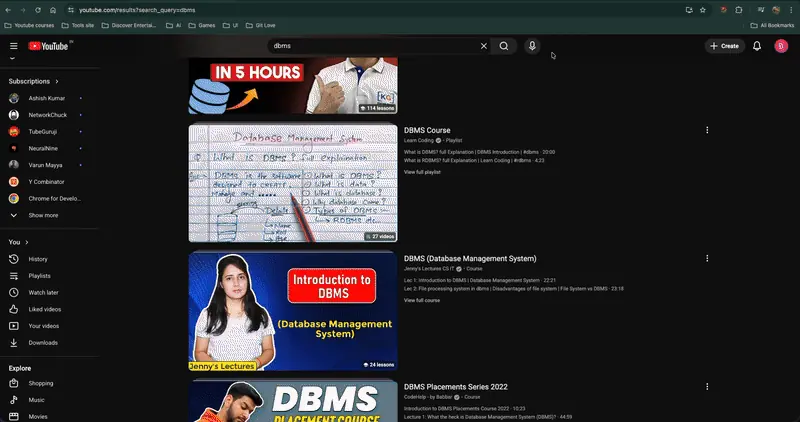Open the notifications bell

click(757, 46)
